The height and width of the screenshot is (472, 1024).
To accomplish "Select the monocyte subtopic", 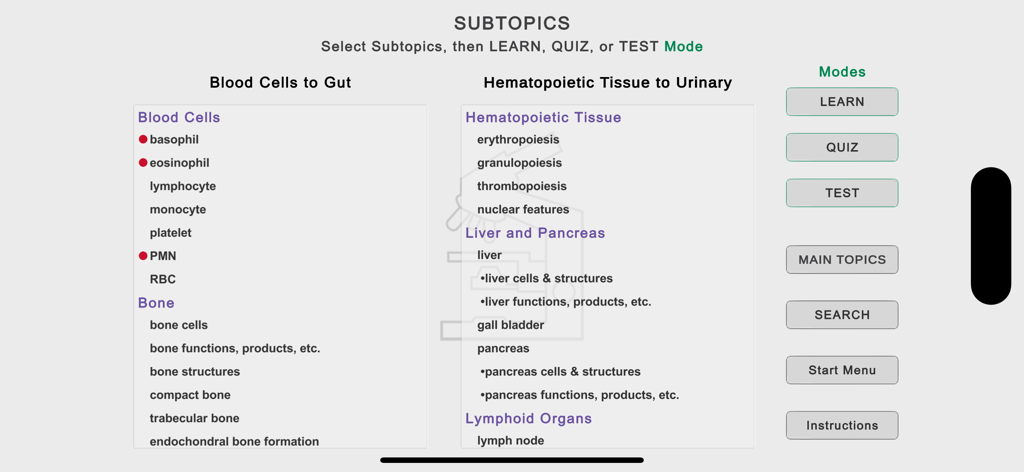I will (178, 210).
